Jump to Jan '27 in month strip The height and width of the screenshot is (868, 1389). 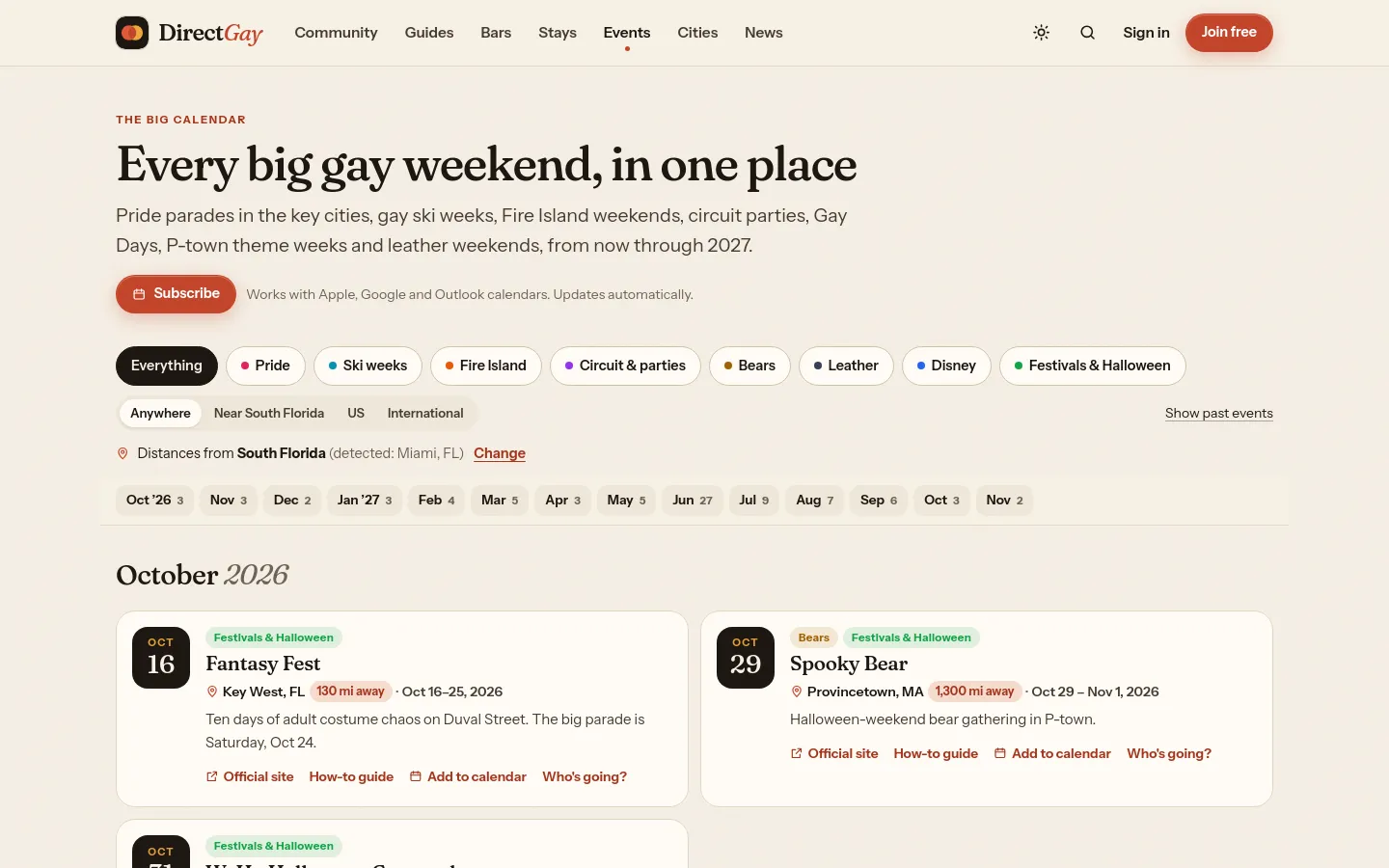tap(365, 501)
